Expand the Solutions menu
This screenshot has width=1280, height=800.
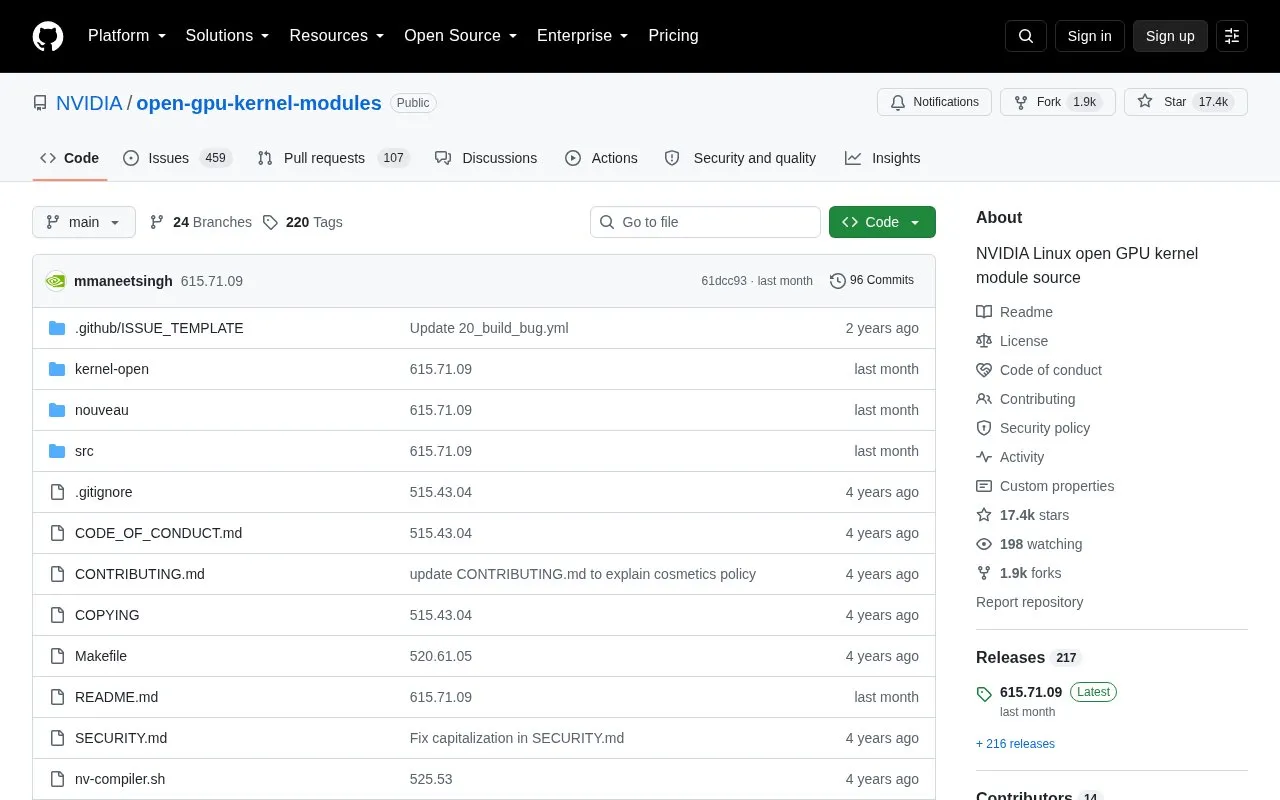tap(228, 36)
